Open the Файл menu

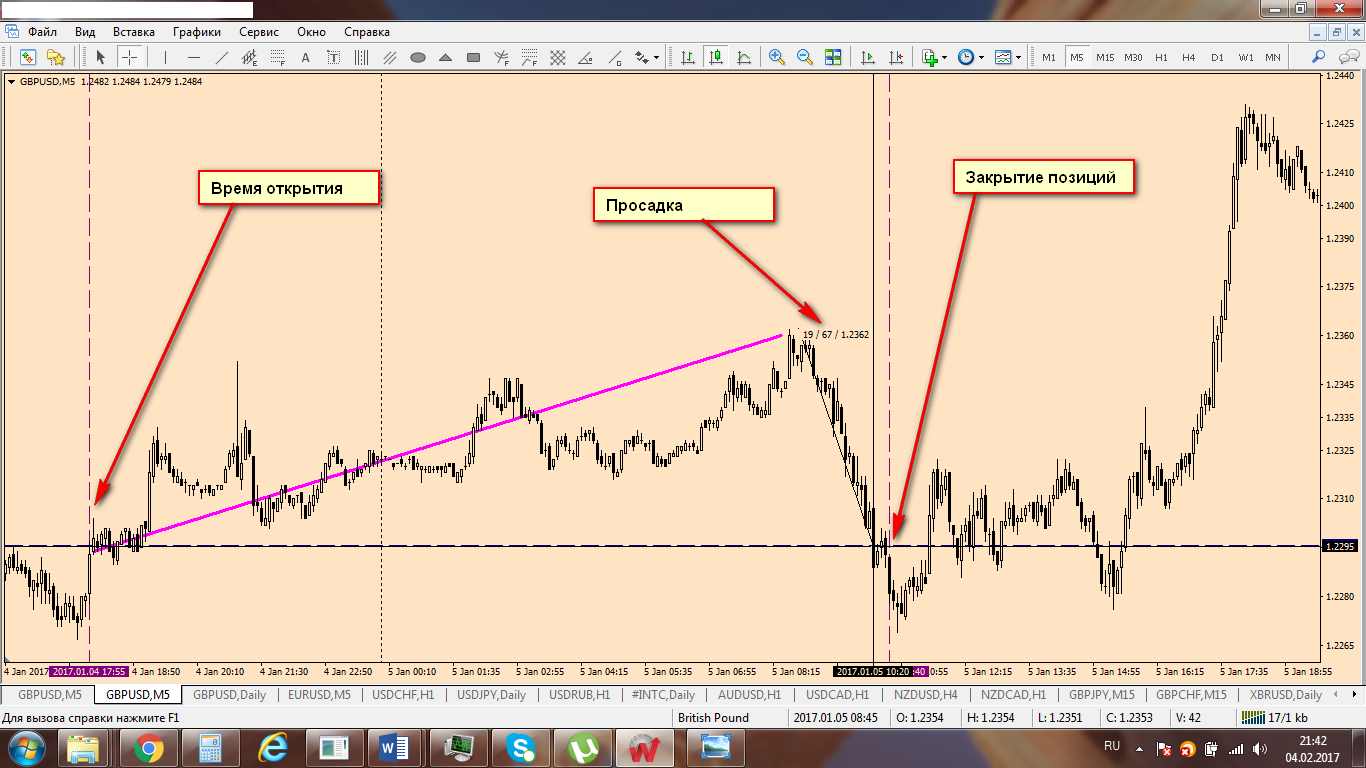coord(42,32)
